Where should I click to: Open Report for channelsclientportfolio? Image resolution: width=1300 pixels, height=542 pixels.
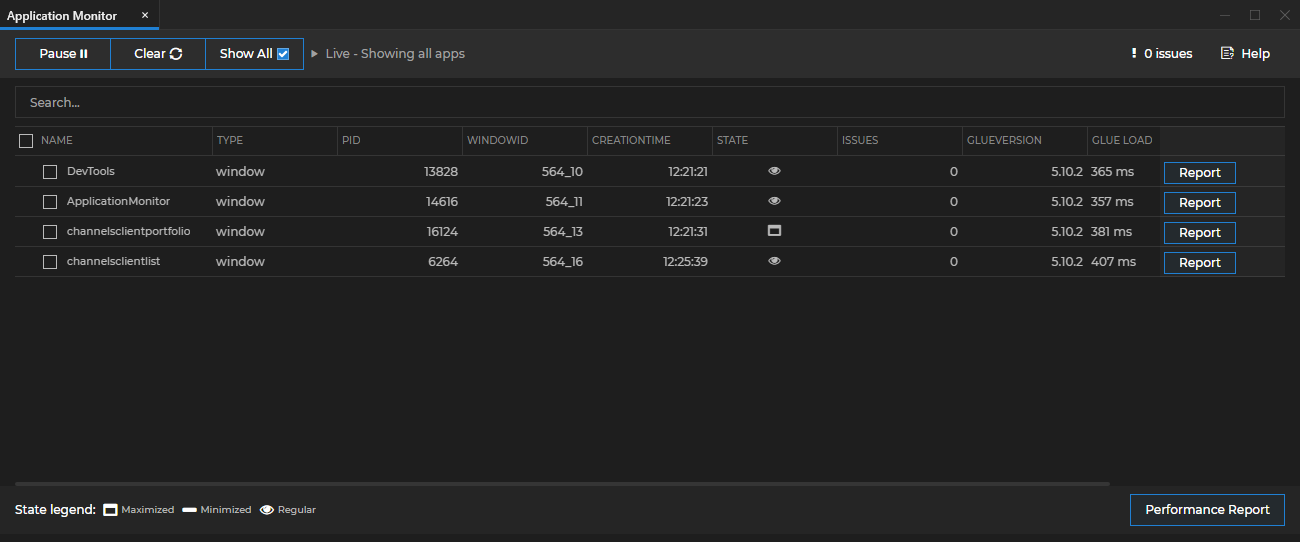[1200, 233]
